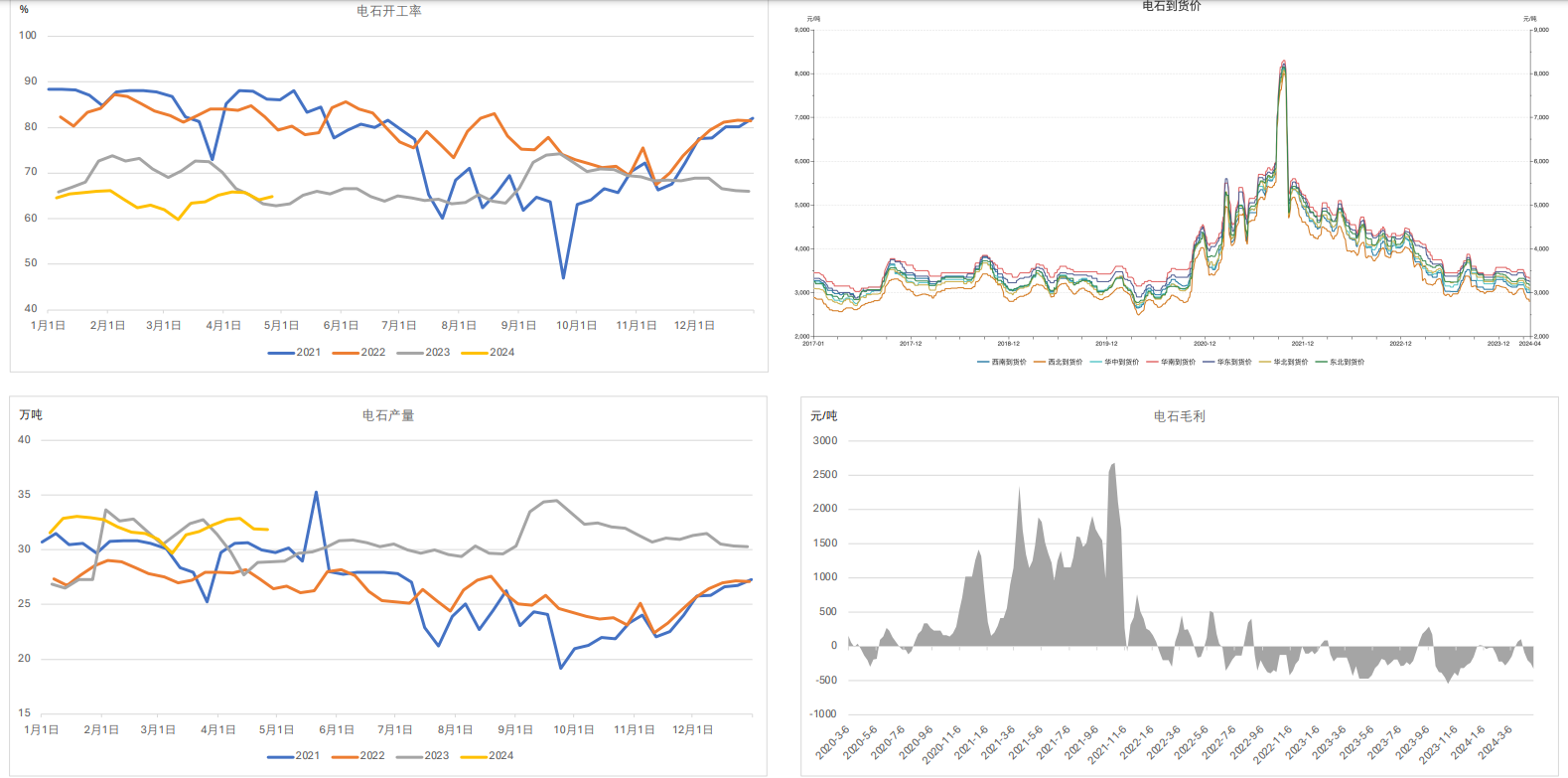Viewport: 1568px width, 778px height.
Task: Click the 3月1日 x-axis label in 电石产量 chart
Action: (x=158, y=730)
